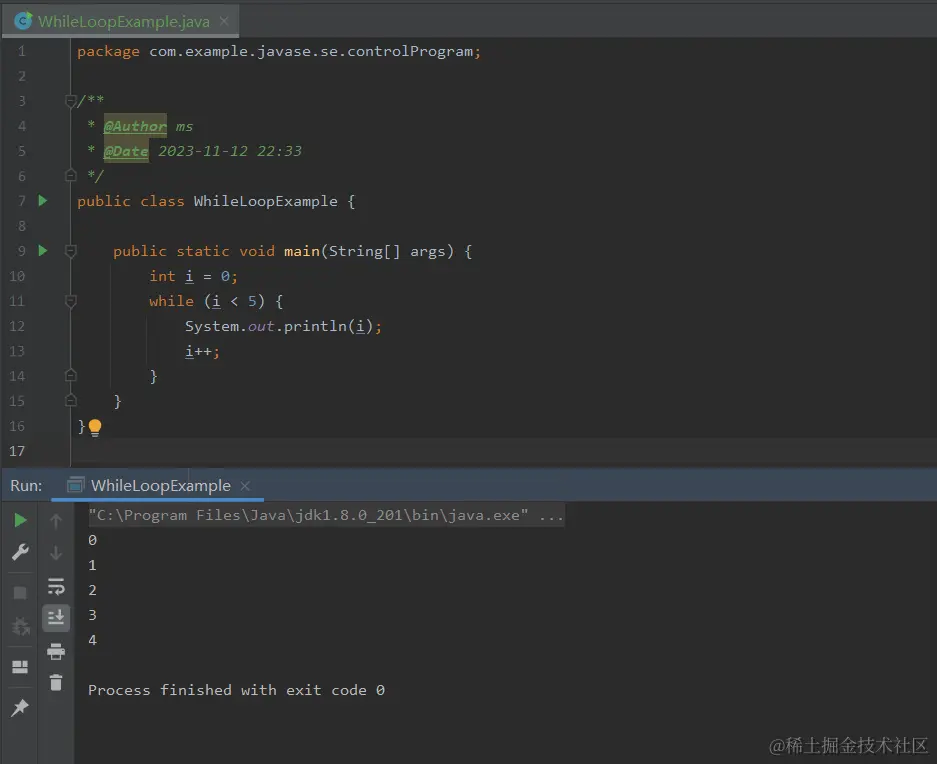Pin the run tab with pin icon
Image resolution: width=937 pixels, height=764 pixels.
click(20, 708)
